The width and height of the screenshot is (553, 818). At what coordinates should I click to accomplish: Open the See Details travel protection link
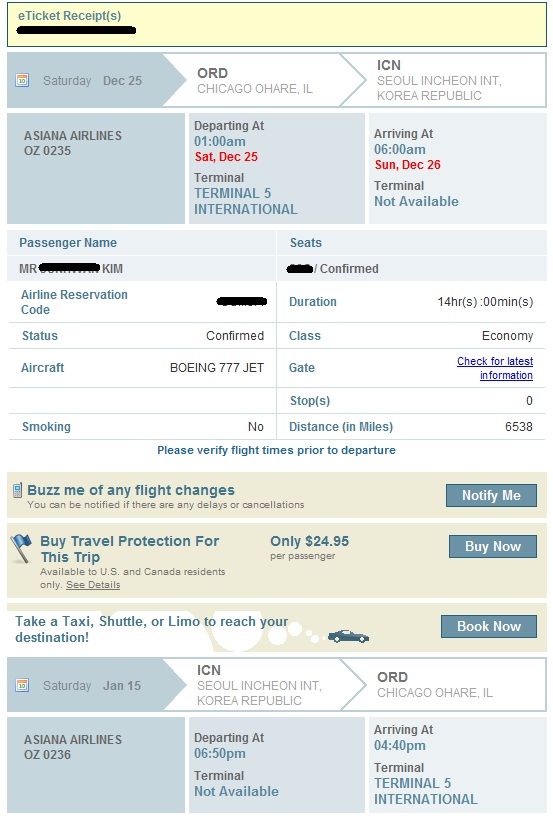tap(93, 585)
